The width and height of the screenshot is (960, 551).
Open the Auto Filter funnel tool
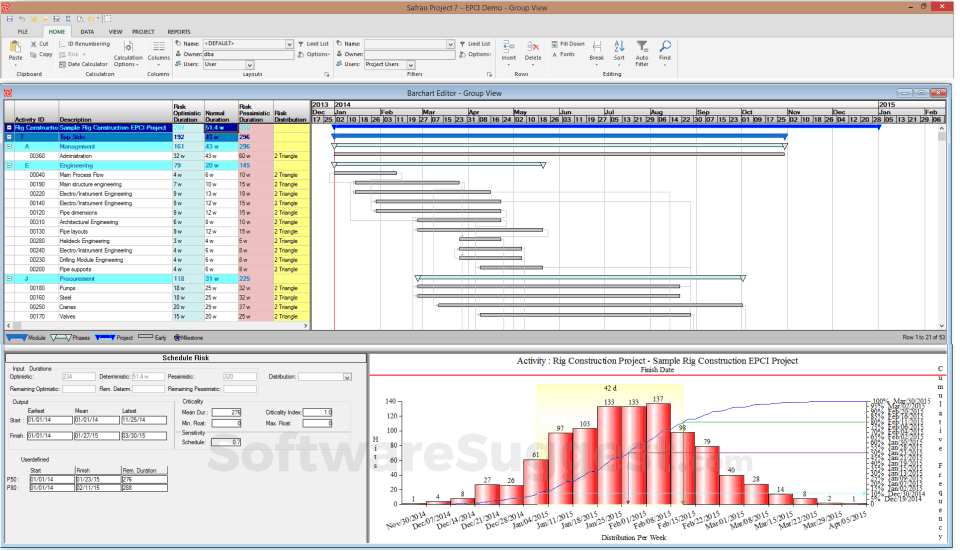(642, 47)
